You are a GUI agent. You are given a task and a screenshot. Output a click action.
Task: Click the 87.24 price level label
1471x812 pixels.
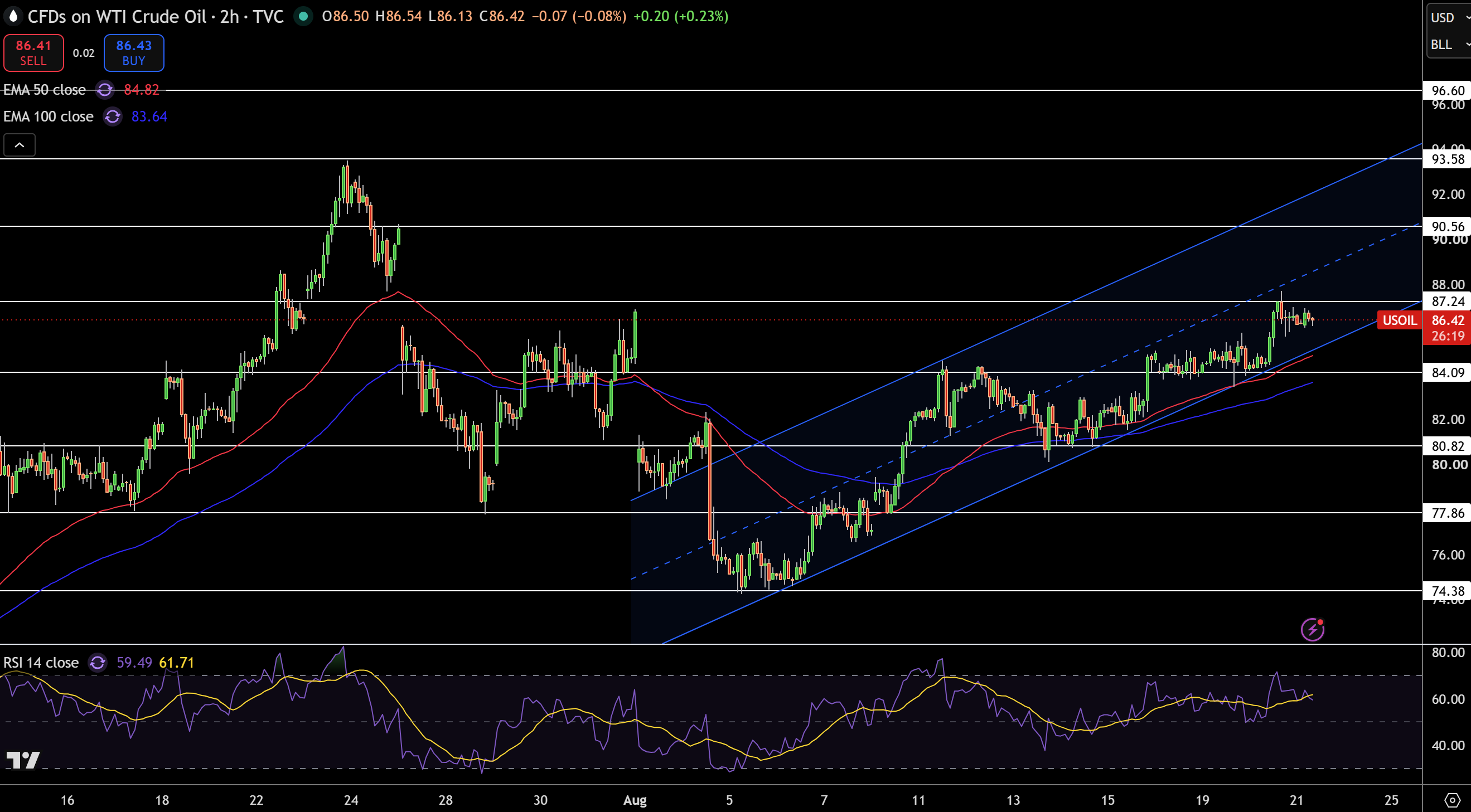point(1447,302)
